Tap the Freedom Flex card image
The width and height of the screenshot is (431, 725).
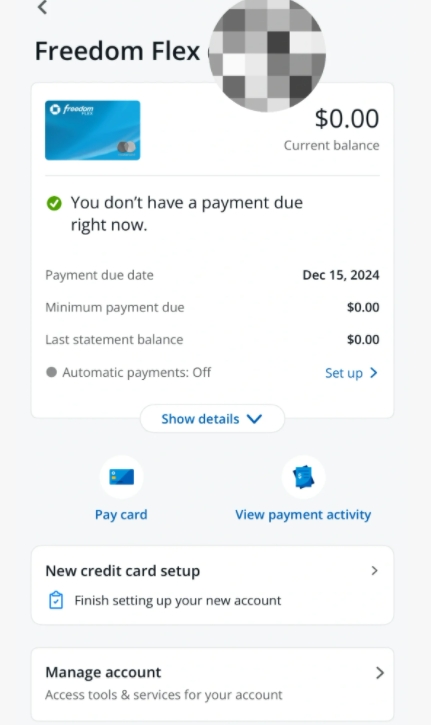(x=92, y=130)
